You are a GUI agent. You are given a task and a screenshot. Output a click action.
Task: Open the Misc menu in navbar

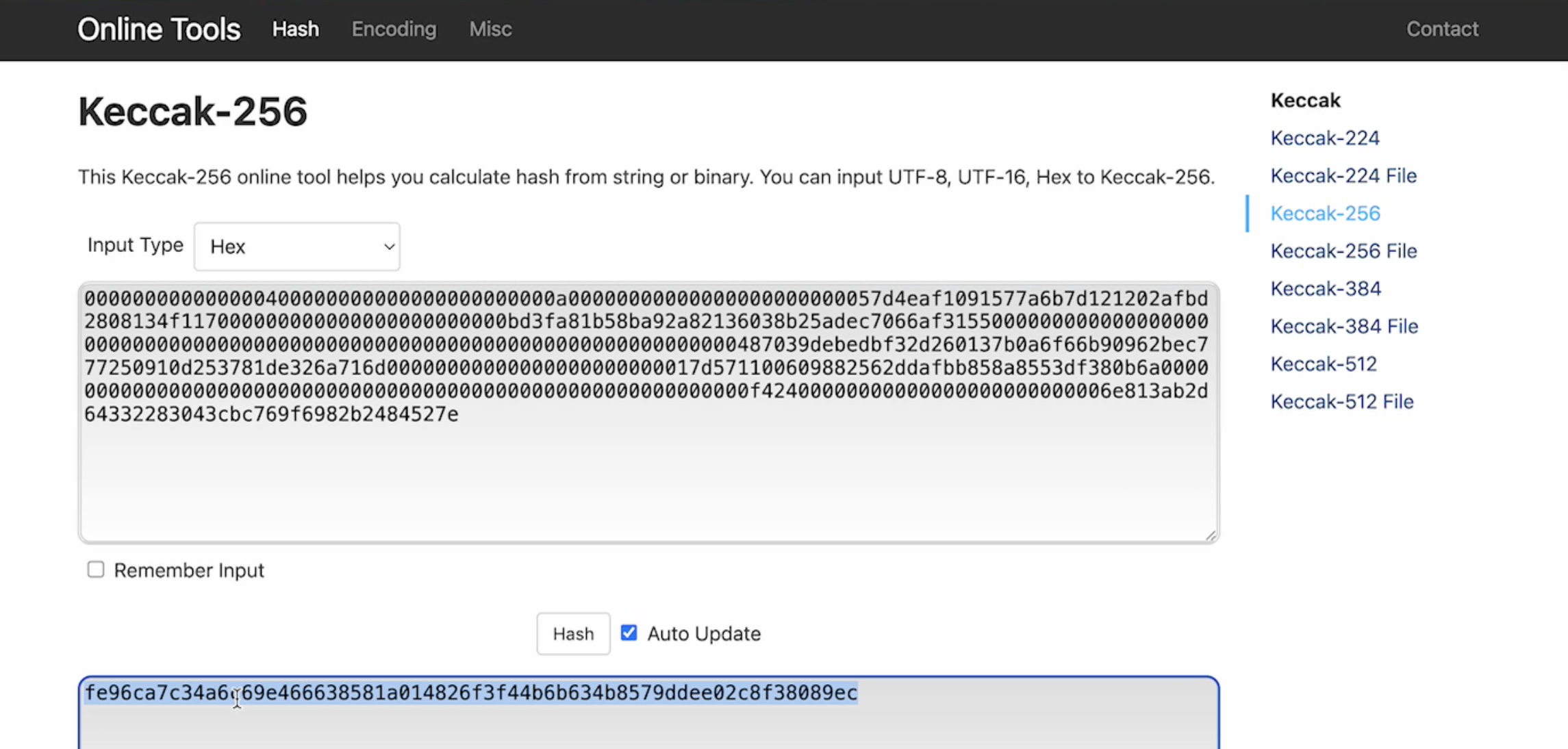coord(490,29)
